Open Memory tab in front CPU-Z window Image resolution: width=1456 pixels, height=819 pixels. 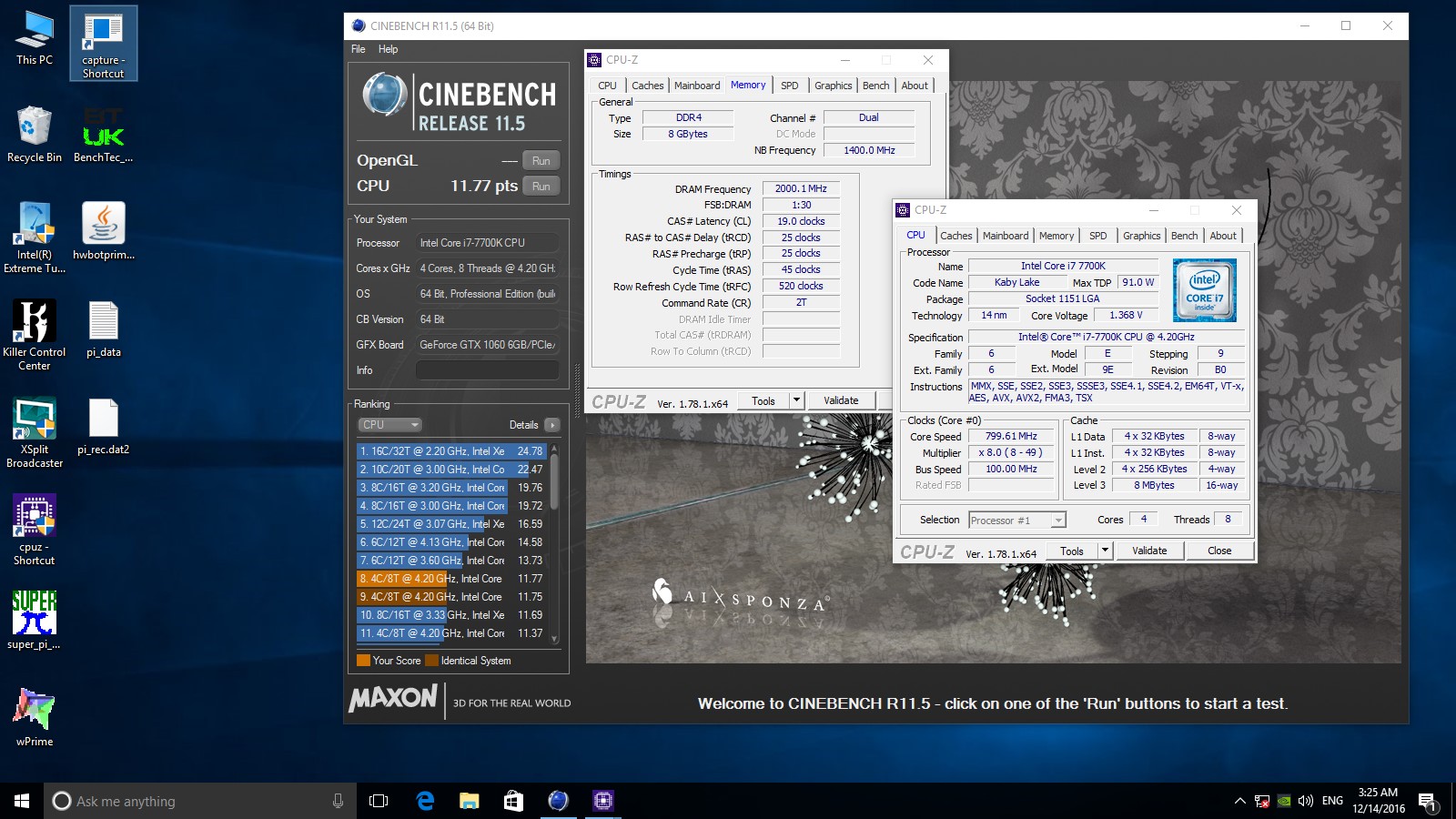(1057, 236)
